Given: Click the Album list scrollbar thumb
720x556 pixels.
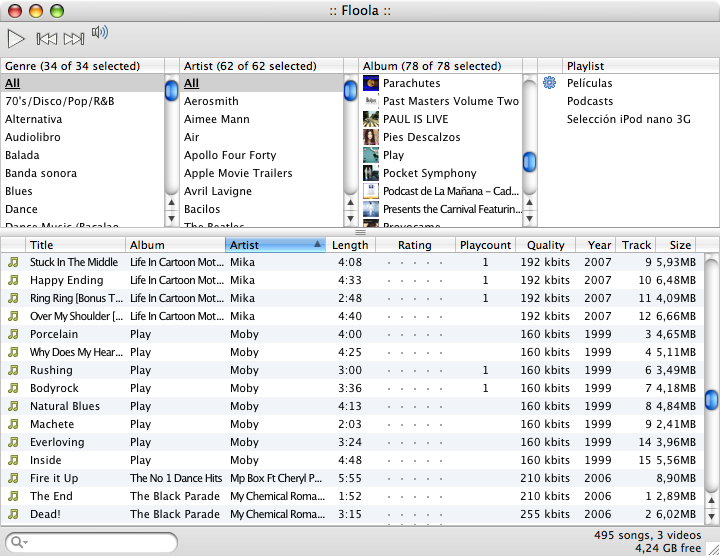Looking at the screenshot, I should click(529, 162).
